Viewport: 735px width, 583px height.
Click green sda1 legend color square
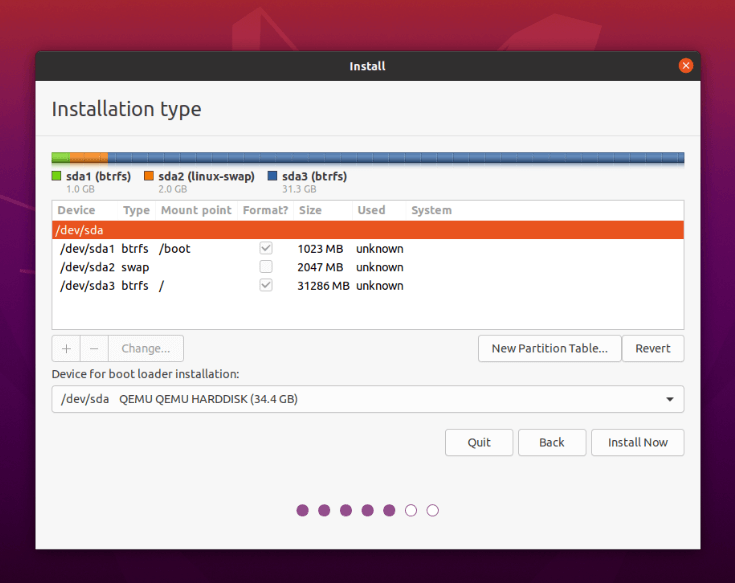click(x=57, y=176)
